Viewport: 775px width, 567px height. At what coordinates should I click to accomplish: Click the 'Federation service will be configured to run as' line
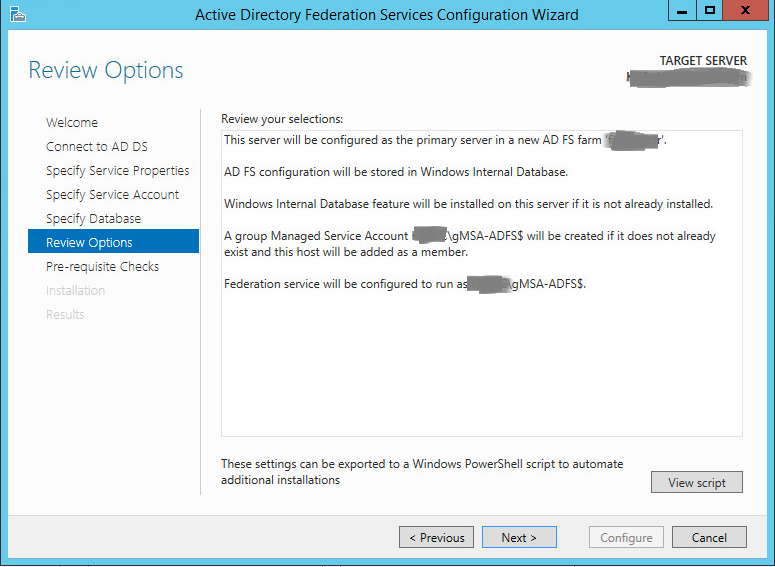click(404, 284)
